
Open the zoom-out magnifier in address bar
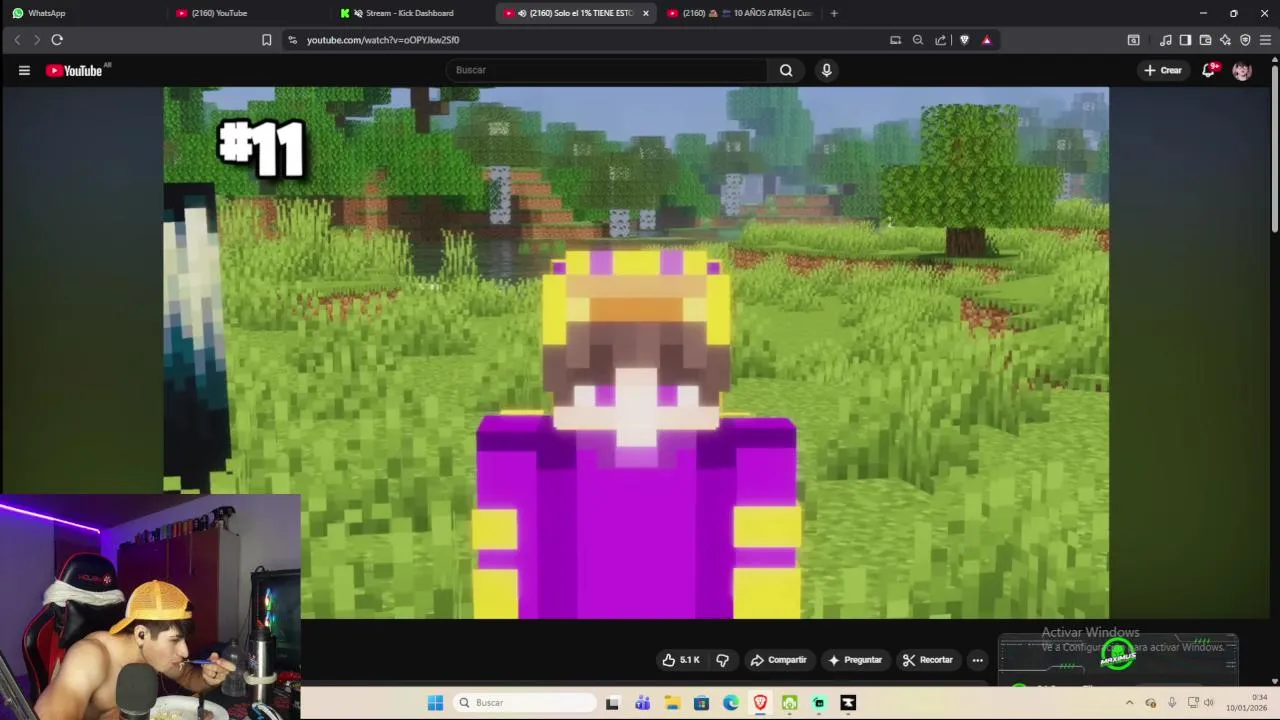click(918, 40)
